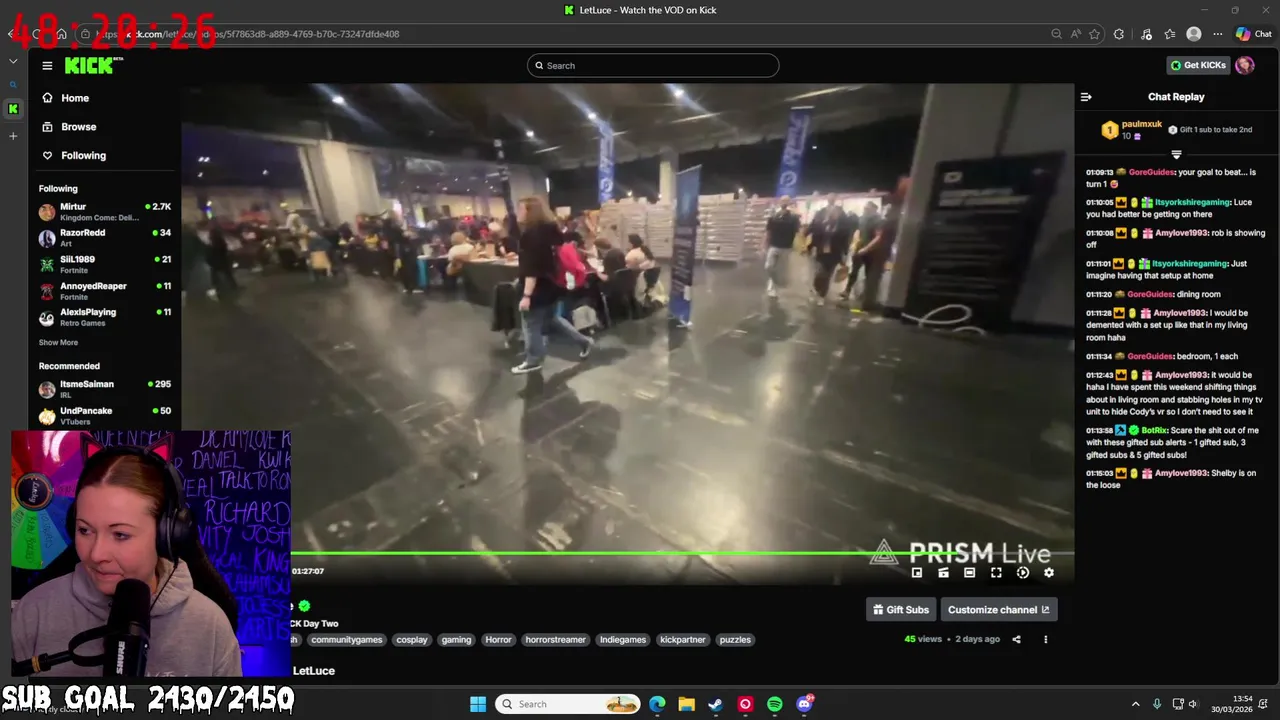Share this VOD
The width and height of the screenshot is (1280, 720).
[1016, 639]
